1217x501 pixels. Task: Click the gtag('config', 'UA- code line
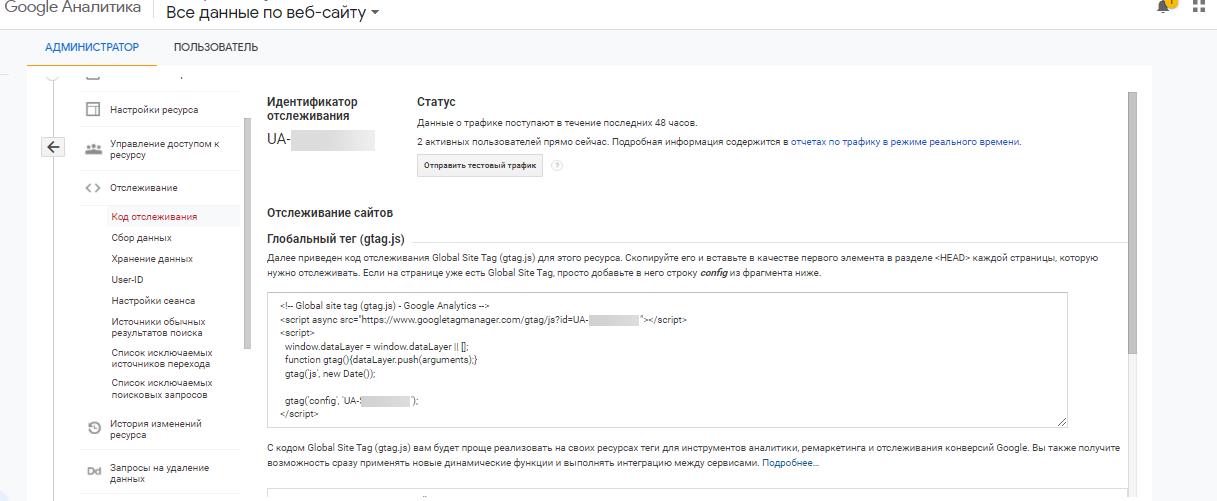[x=351, y=400]
